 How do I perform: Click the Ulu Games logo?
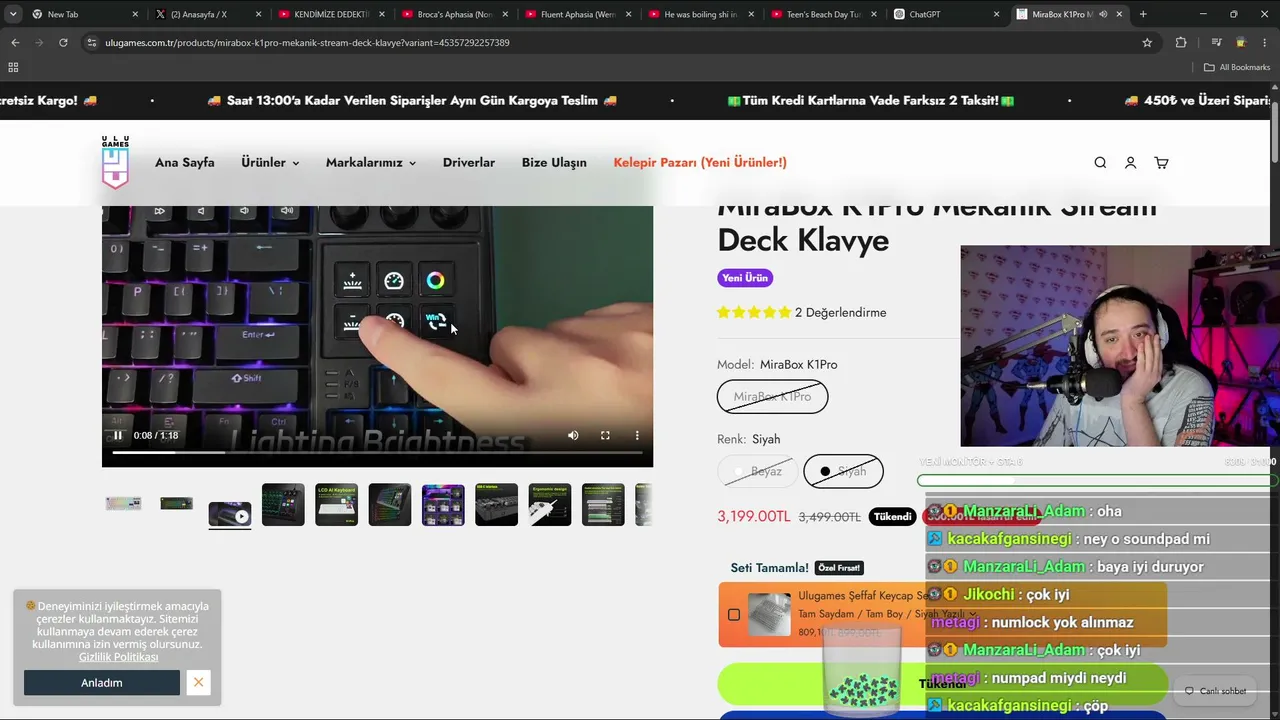point(115,162)
